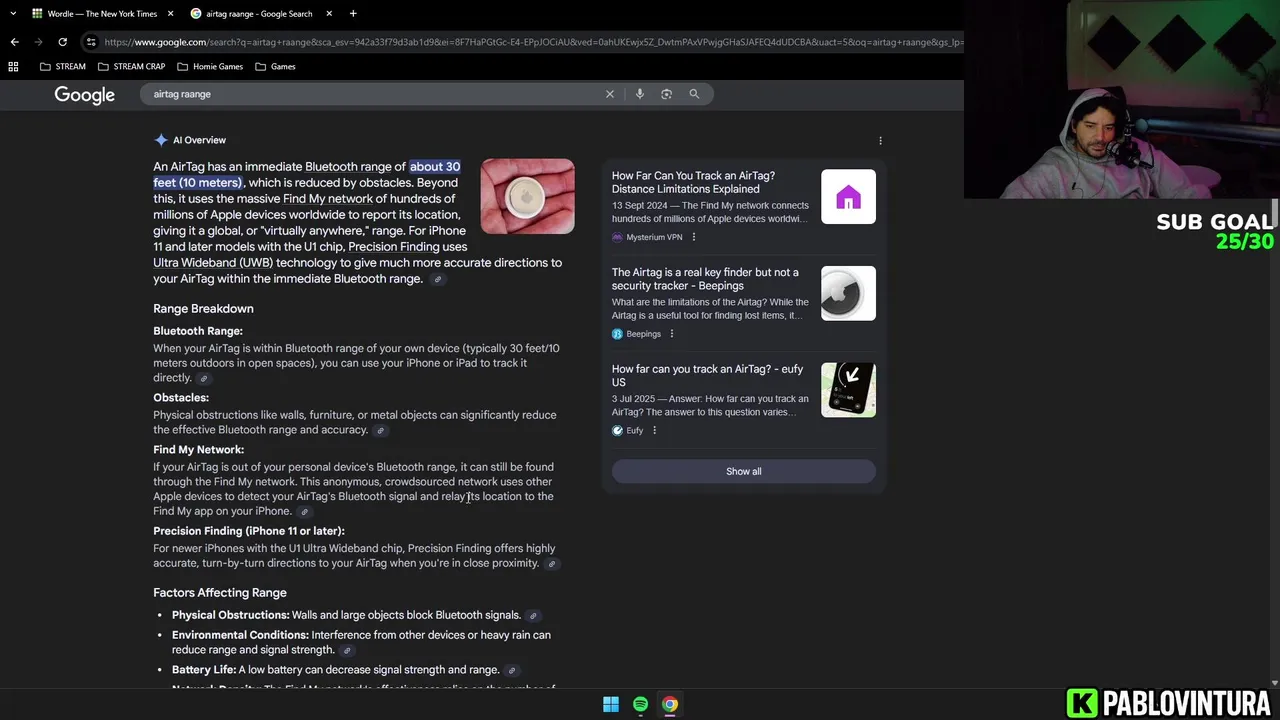The height and width of the screenshot is (720, 1280).
Task: Open options menu next to Beepings
Action: pyautogui.click(x=672, y=334)
